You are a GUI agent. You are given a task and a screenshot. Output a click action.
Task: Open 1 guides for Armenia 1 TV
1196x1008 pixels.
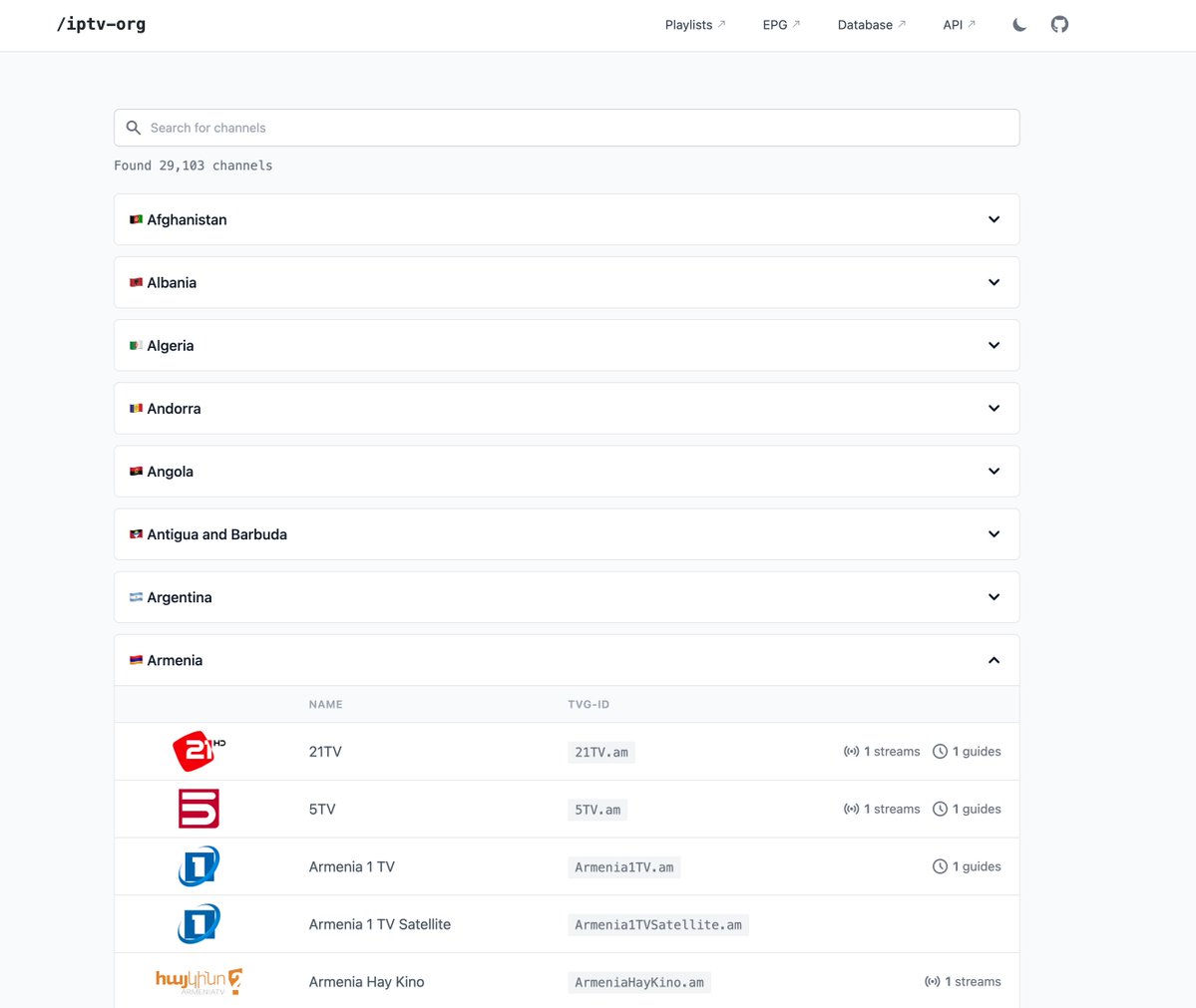pos(967,867)
